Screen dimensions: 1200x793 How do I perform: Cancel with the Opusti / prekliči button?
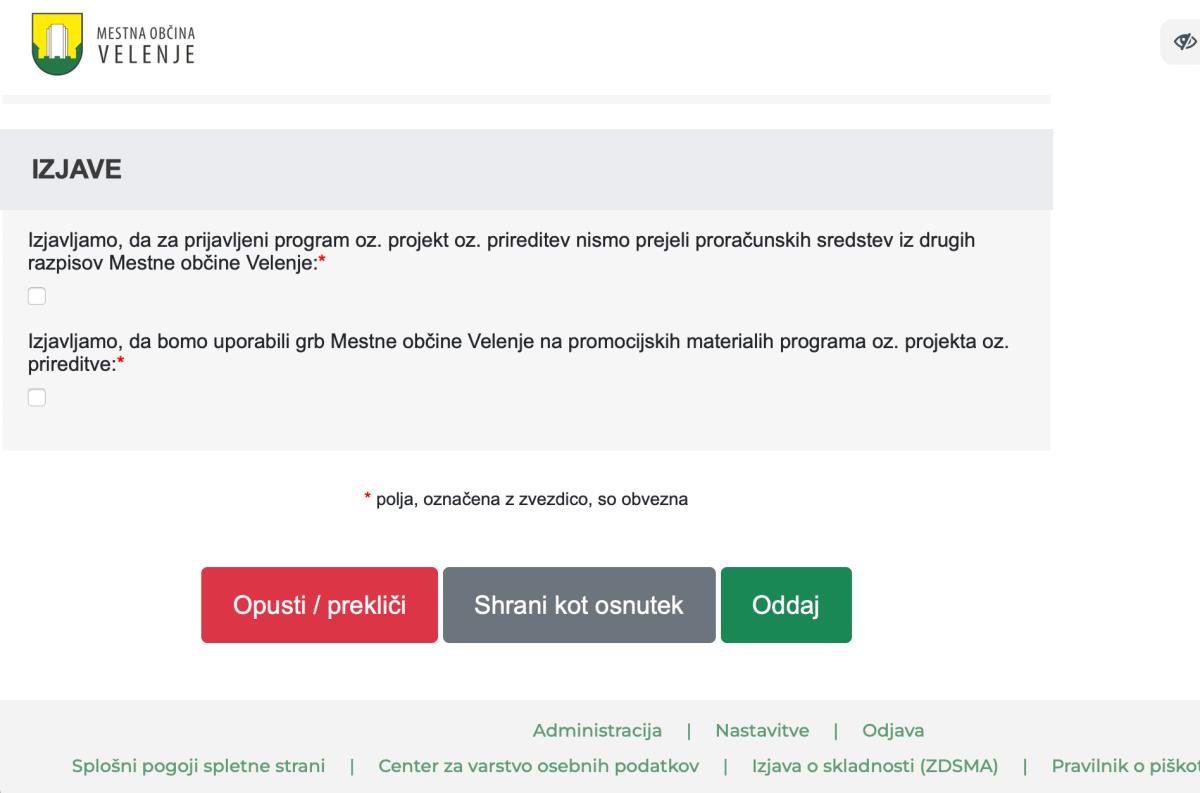click(x=319, y=605)
